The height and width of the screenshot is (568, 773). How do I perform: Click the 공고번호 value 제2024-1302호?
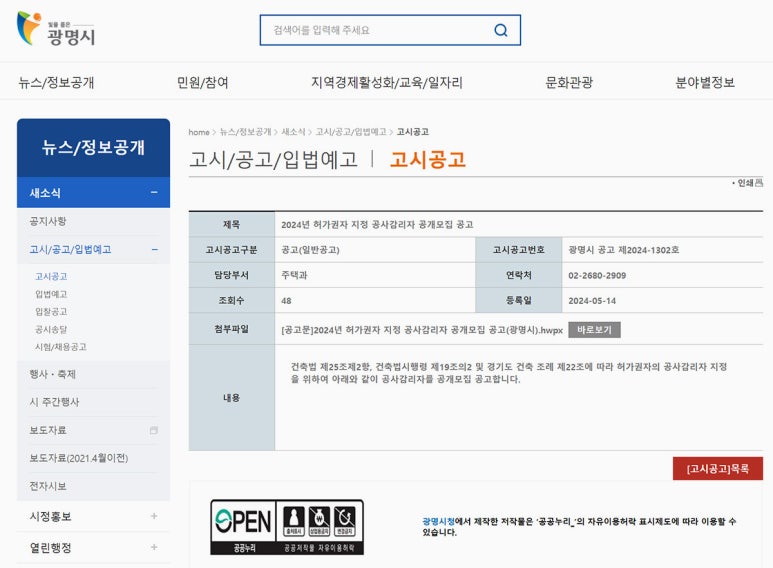[651, 250]
